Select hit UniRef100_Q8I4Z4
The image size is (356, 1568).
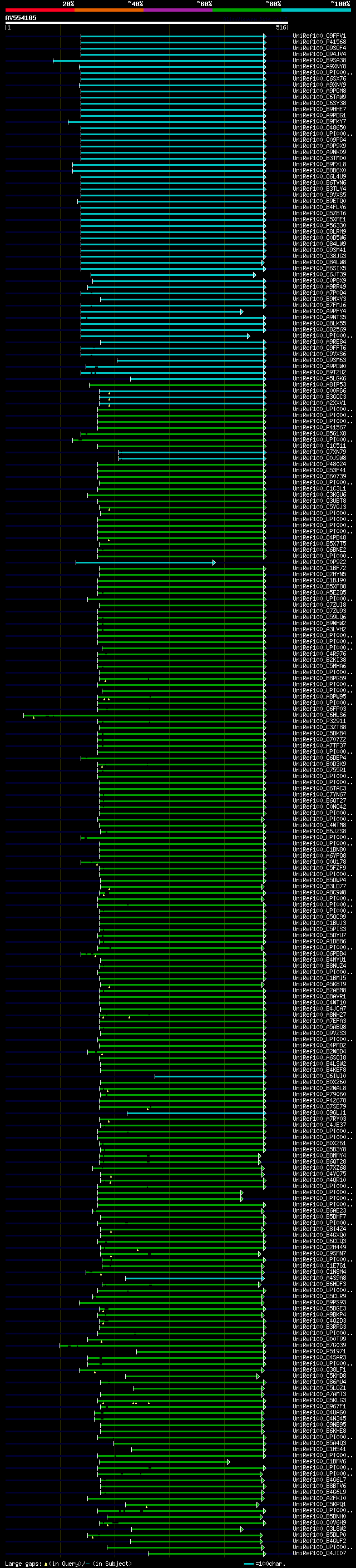point(319,1229)
